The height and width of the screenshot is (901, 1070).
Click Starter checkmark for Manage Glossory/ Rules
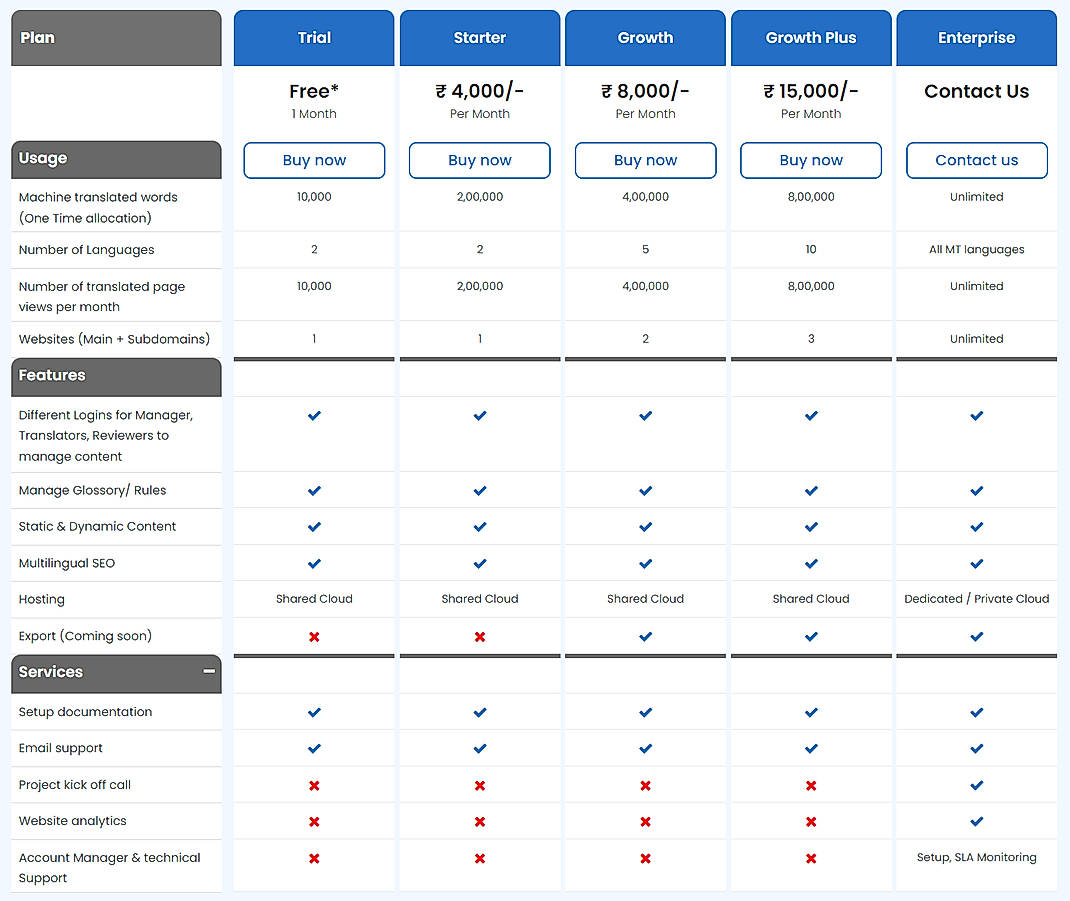pyautogui.click(x=480, y=491)
